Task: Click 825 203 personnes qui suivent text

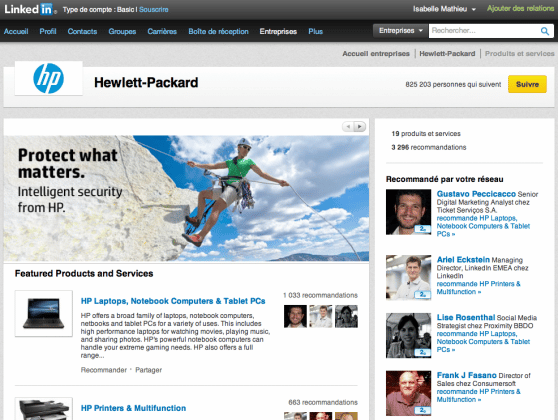Action: coord(453,84)
